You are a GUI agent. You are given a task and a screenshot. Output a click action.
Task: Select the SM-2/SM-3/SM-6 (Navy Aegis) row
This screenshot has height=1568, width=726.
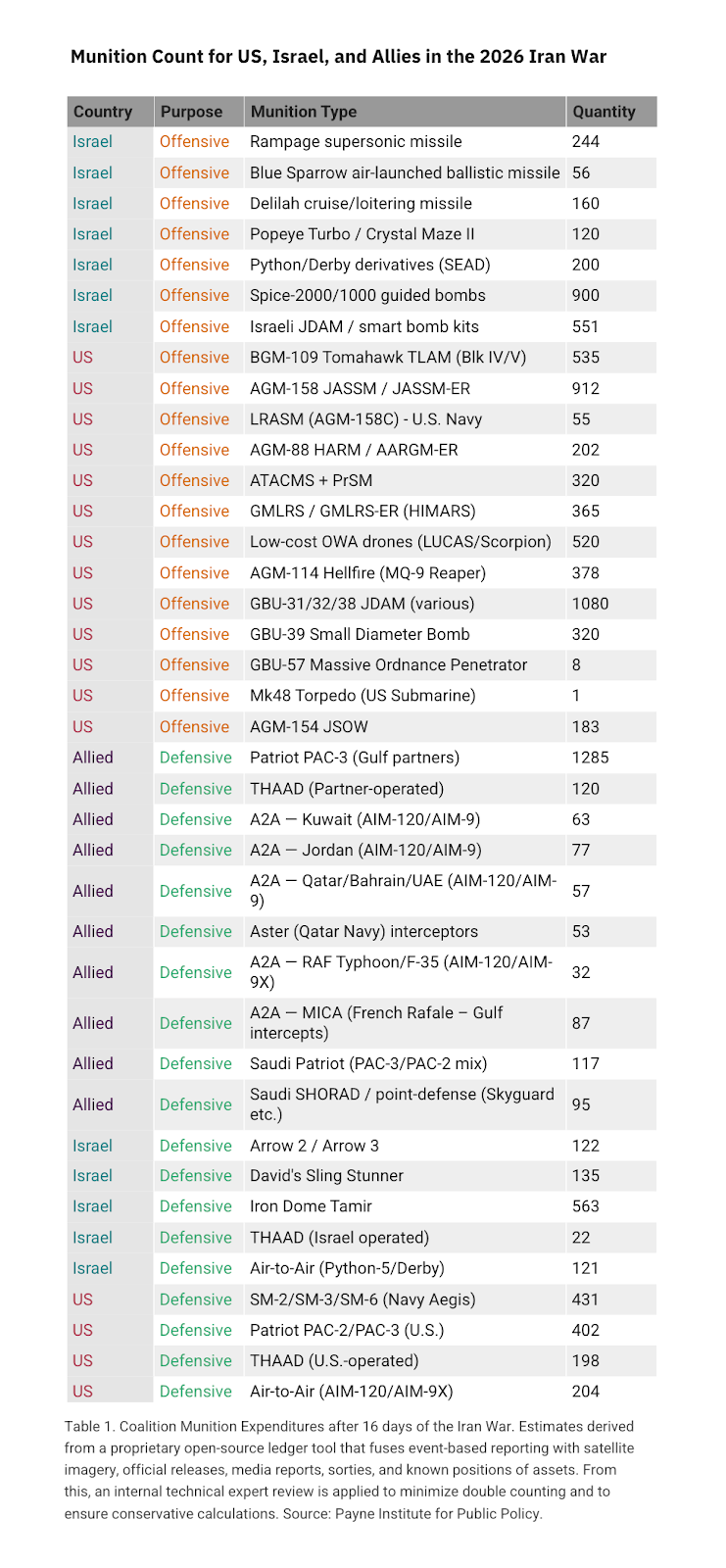[362, 1299]
